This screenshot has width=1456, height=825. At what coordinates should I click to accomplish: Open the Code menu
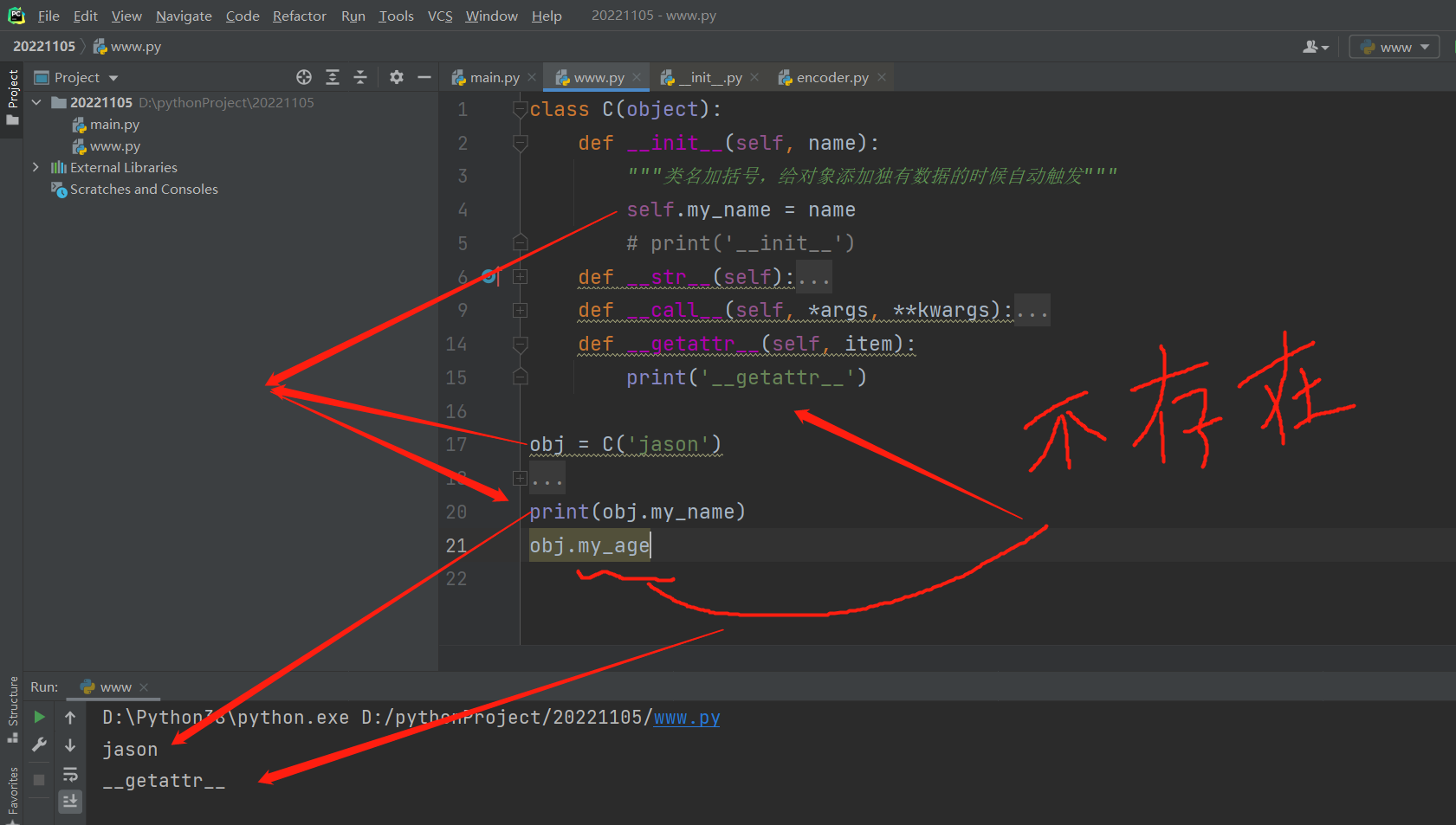pos(243,16)
